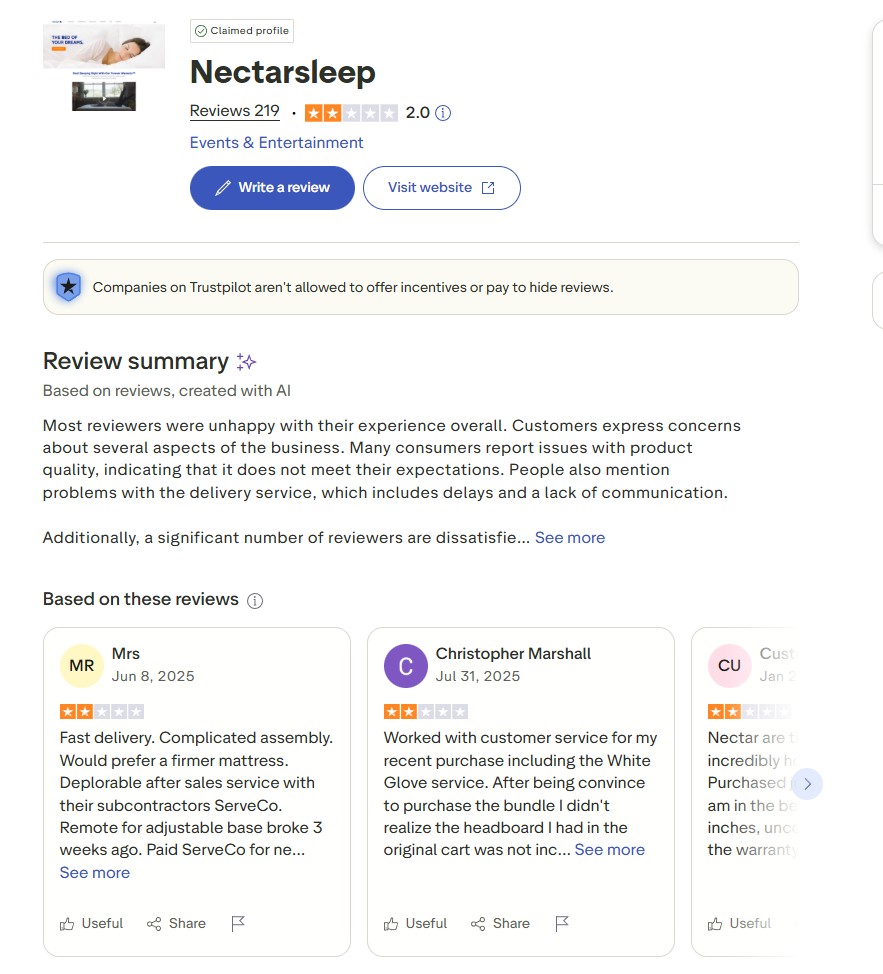Open the Visit website link button
The width and height of the screenshot is (883, 974).
click(441, 188)
